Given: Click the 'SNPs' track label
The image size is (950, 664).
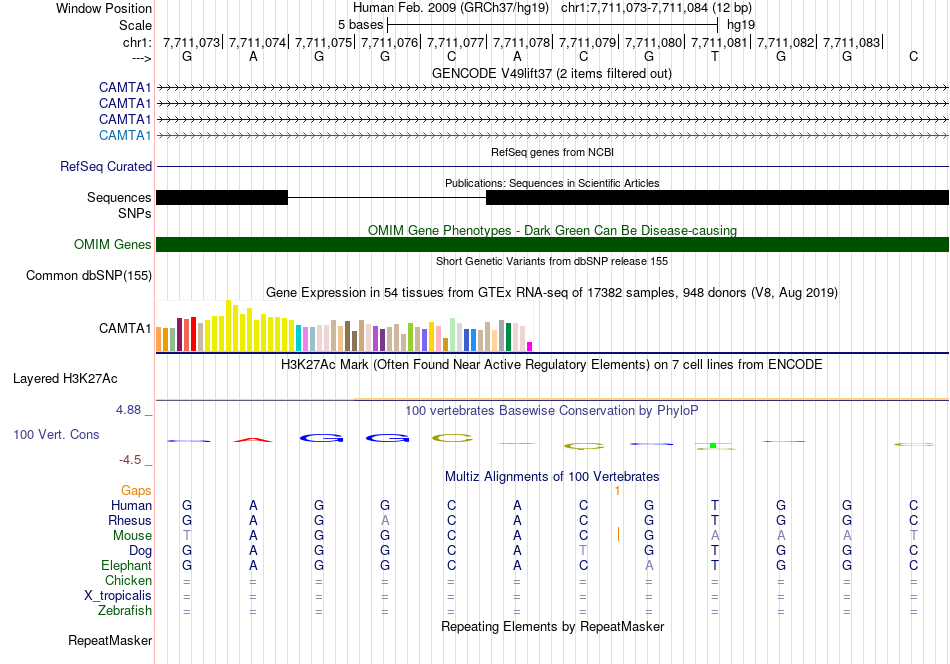Looking at the screenshot, I should tap(135, 213).
